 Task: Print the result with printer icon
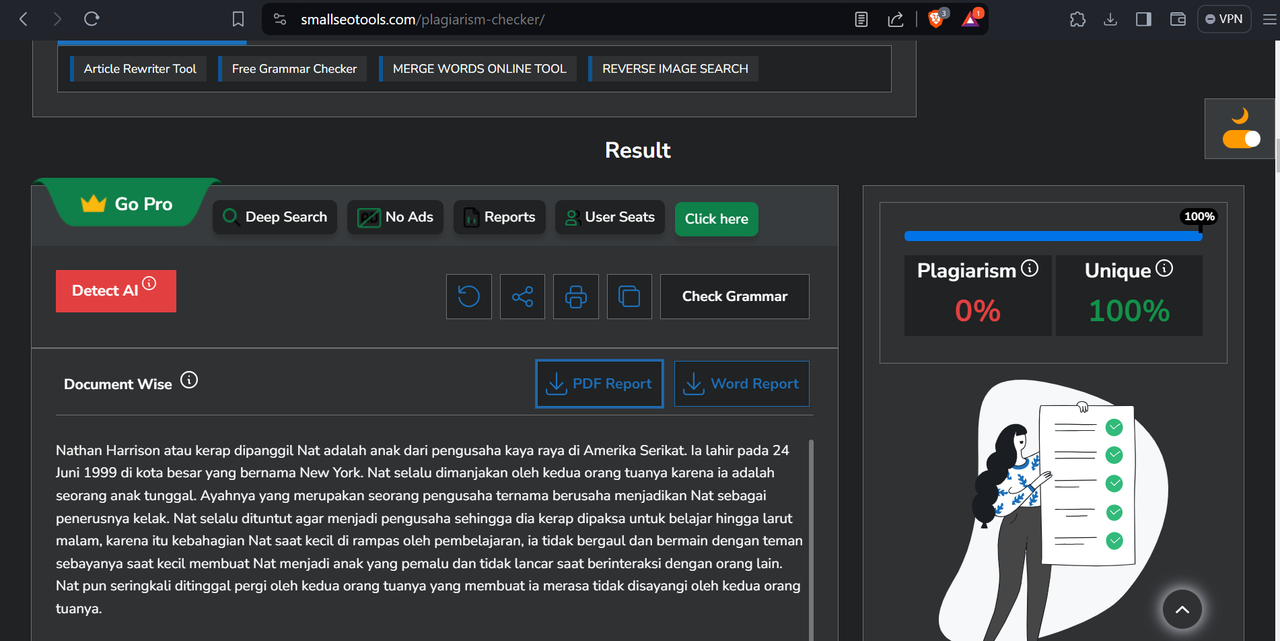coord(576,296)
